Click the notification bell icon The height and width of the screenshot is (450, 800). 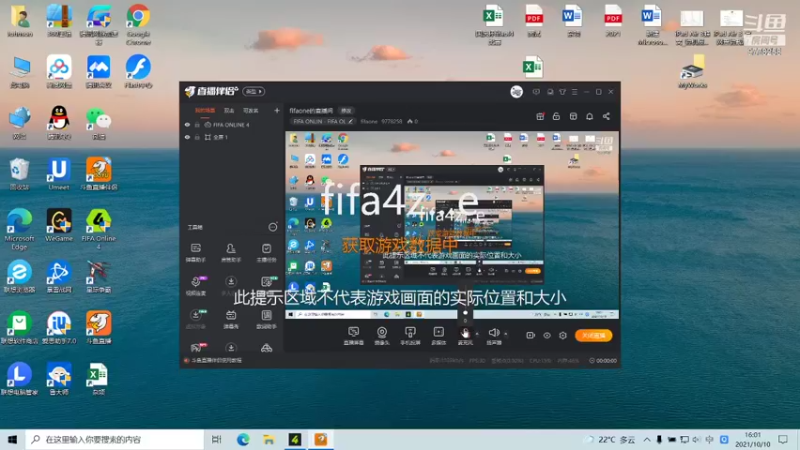[589, 116]
